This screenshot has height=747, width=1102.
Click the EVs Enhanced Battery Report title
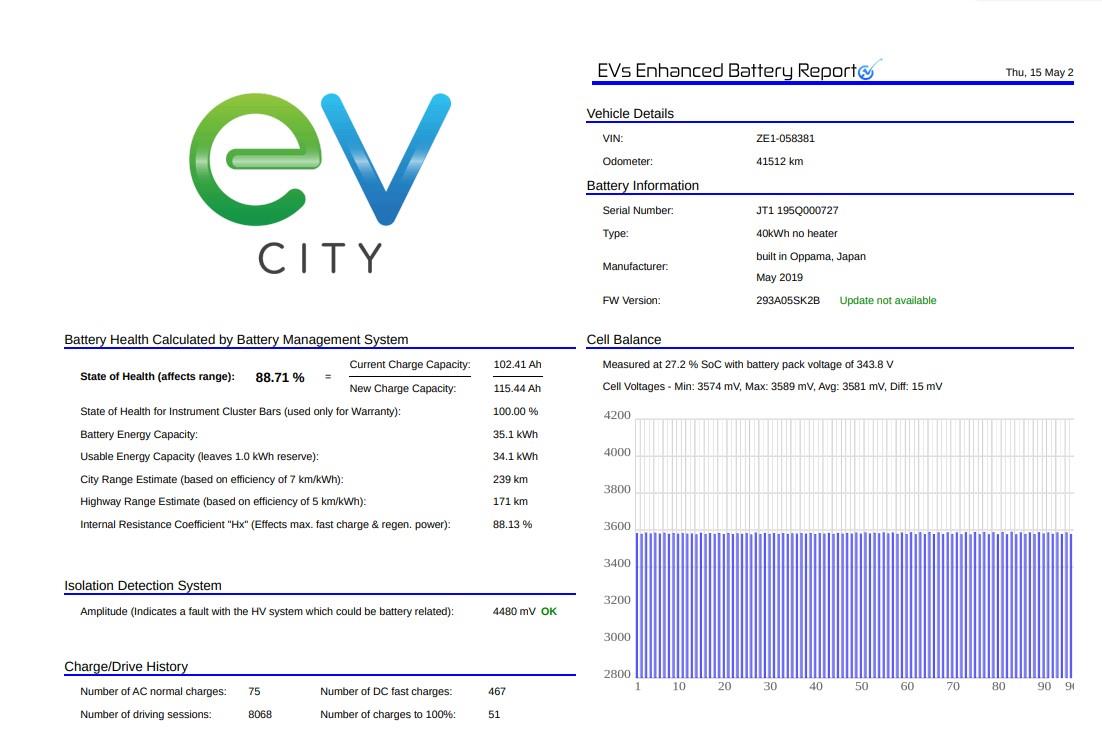pos(727,71)
